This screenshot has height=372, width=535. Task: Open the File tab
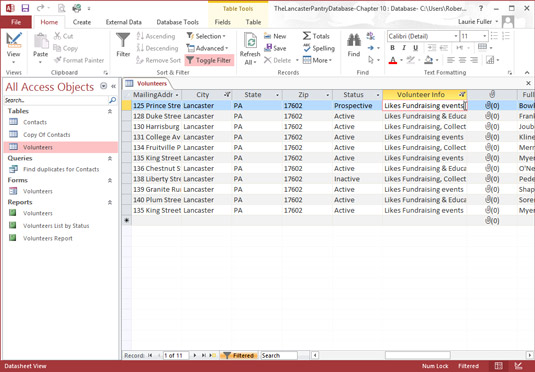pyautogui.click(x=16, y=22)
